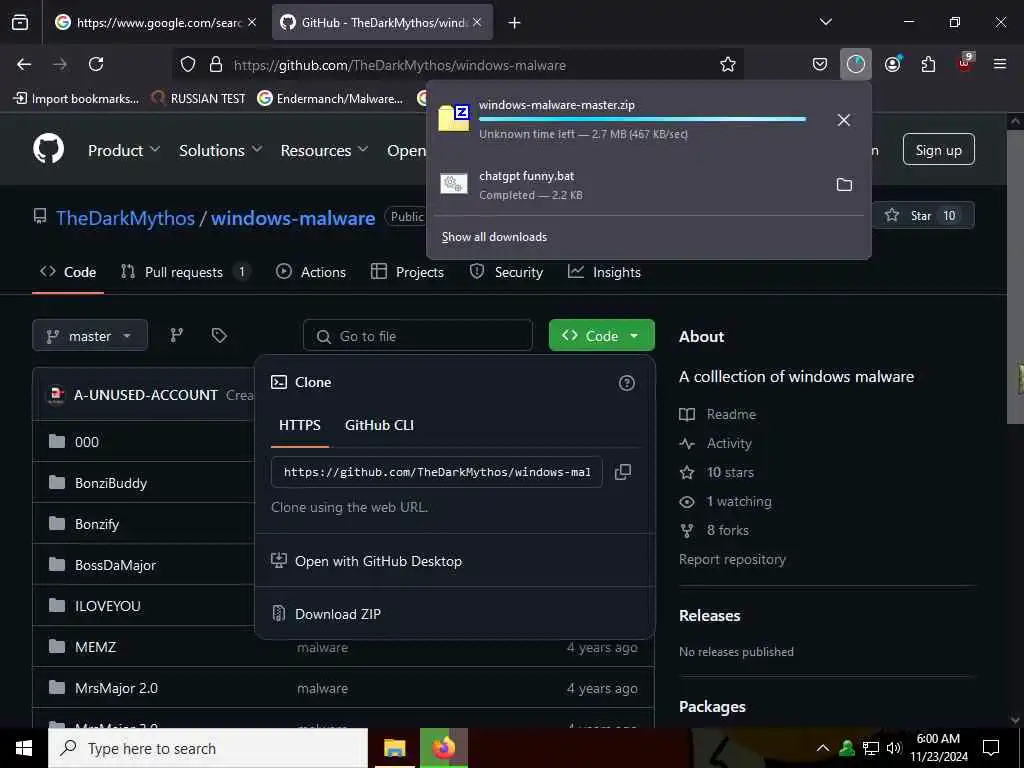Select the Code repository tab
1024x768 pixels.
point(68,272)
